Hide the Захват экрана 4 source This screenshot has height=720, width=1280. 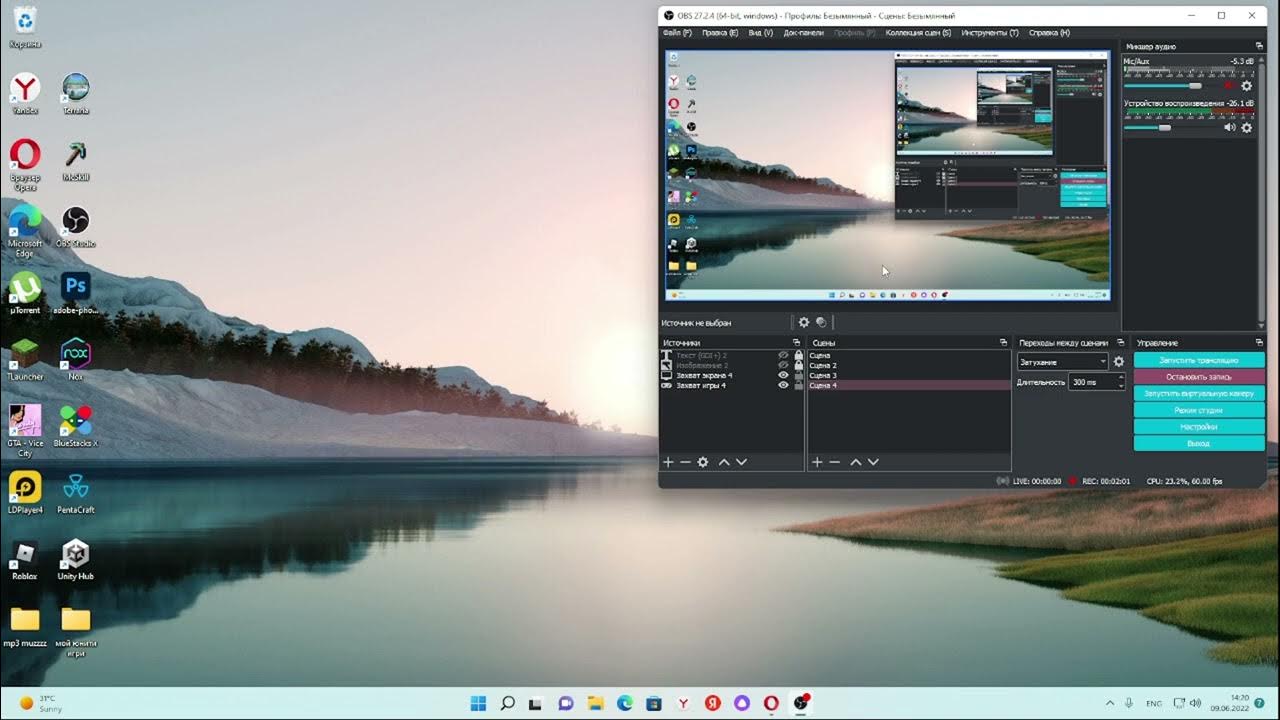[x=784, y=375]
